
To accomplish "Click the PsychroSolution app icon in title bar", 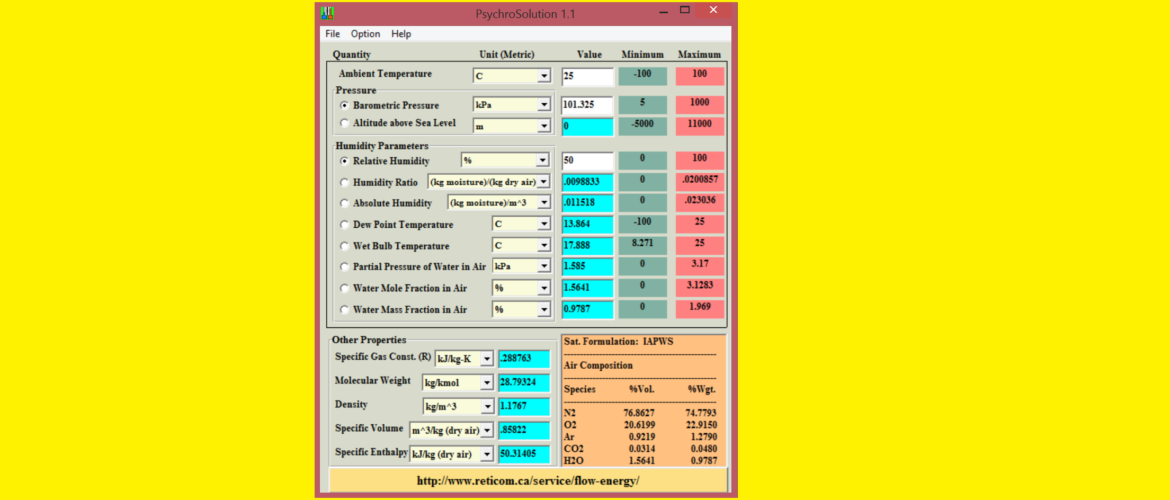I will 327,13.
